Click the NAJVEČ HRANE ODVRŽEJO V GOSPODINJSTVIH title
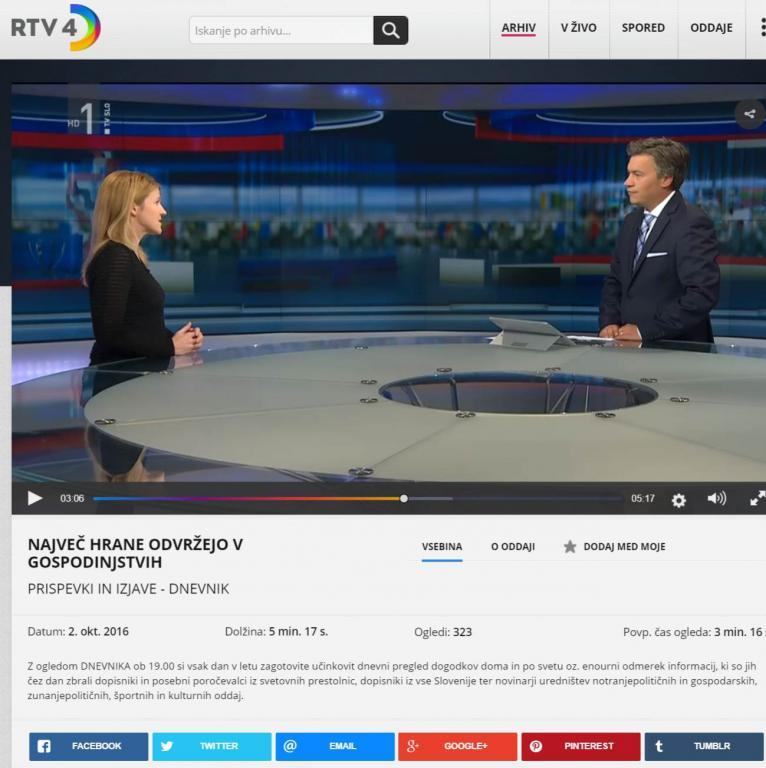This screenshot has height=768, width=766. coord(135,553)
